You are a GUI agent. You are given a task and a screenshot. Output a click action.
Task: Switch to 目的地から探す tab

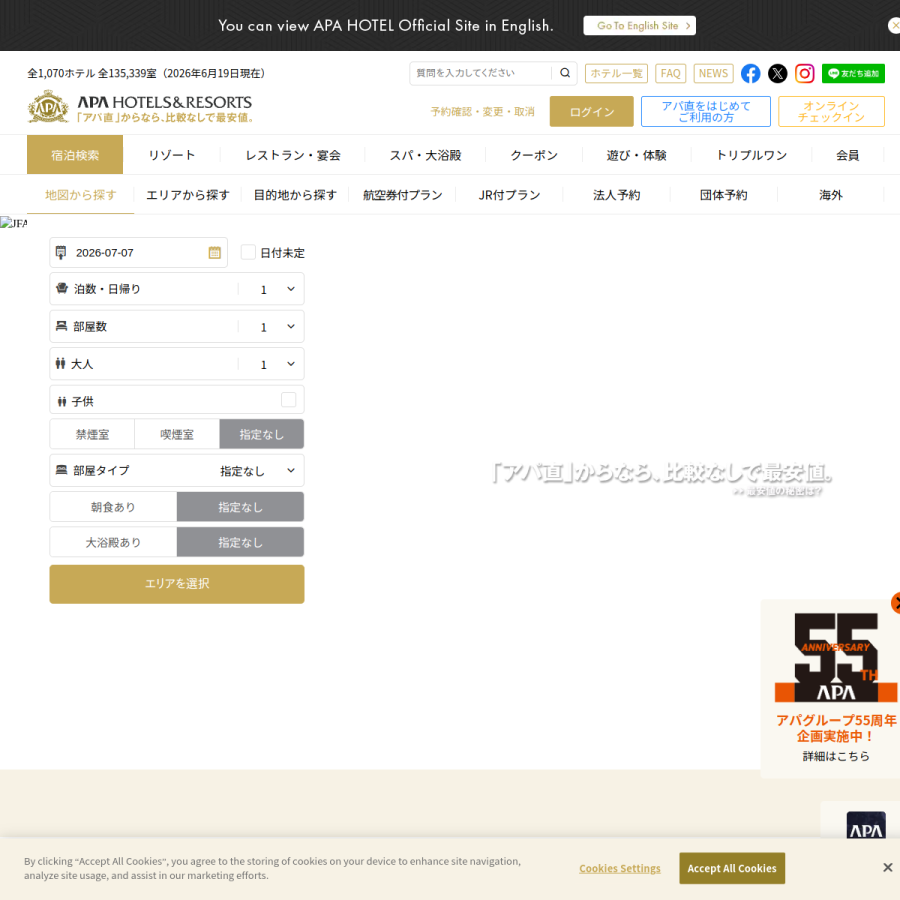pyautogui.click(x=295, y=195)
